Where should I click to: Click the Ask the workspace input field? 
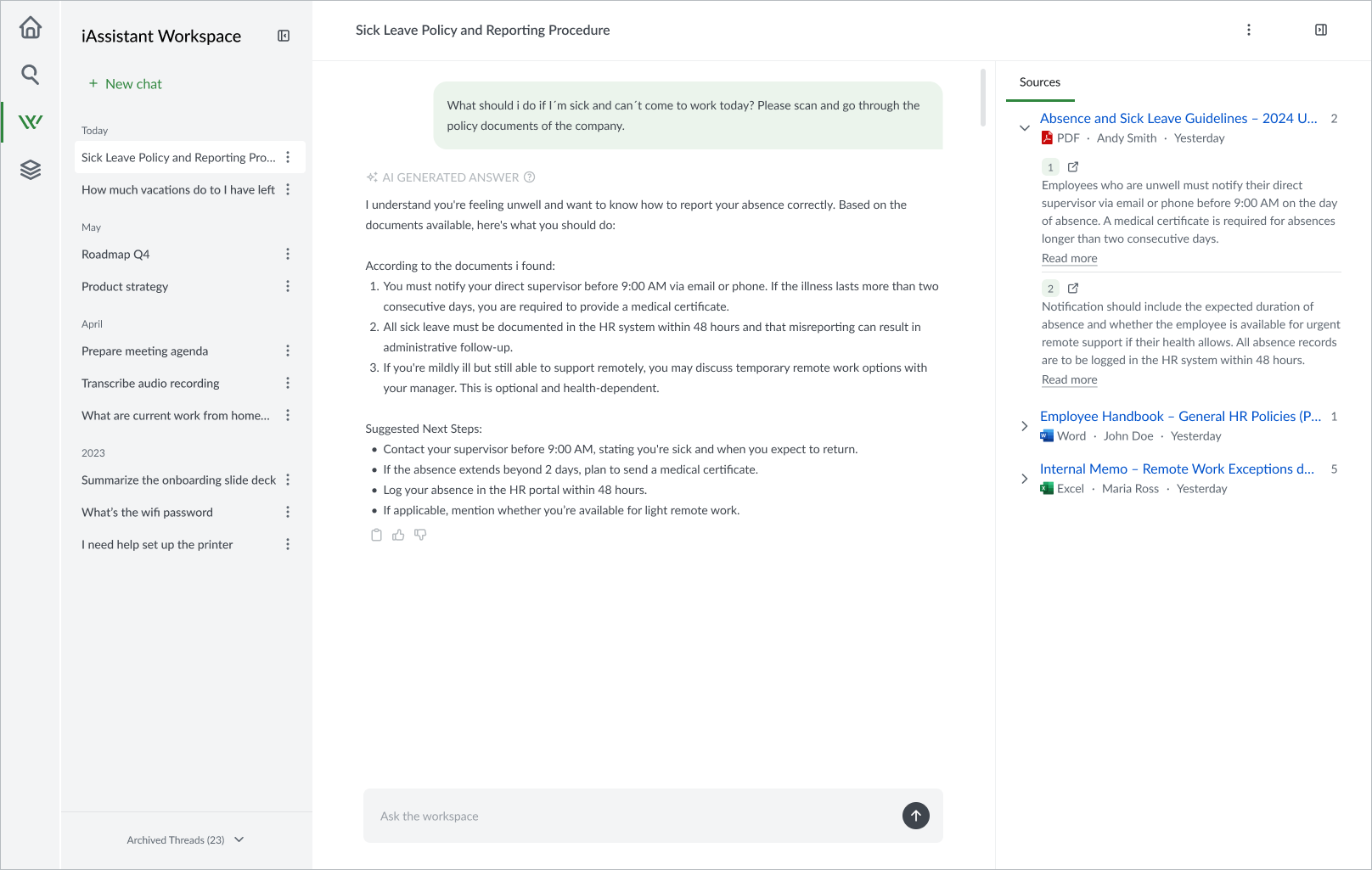(x=594, y=816)
